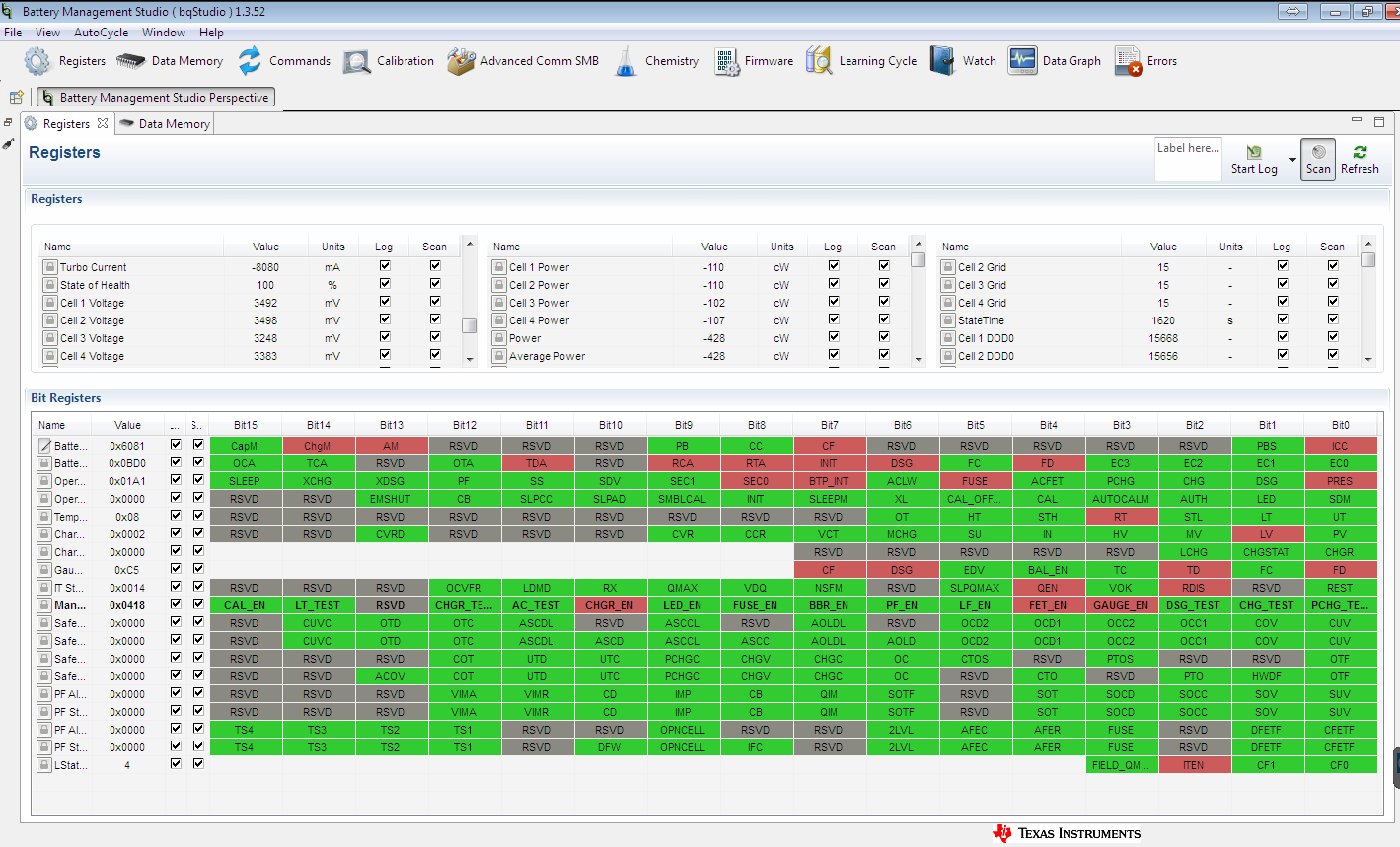Open the Window menu
The width and height of the screenshot is (1400, 847).
point(163,33)
